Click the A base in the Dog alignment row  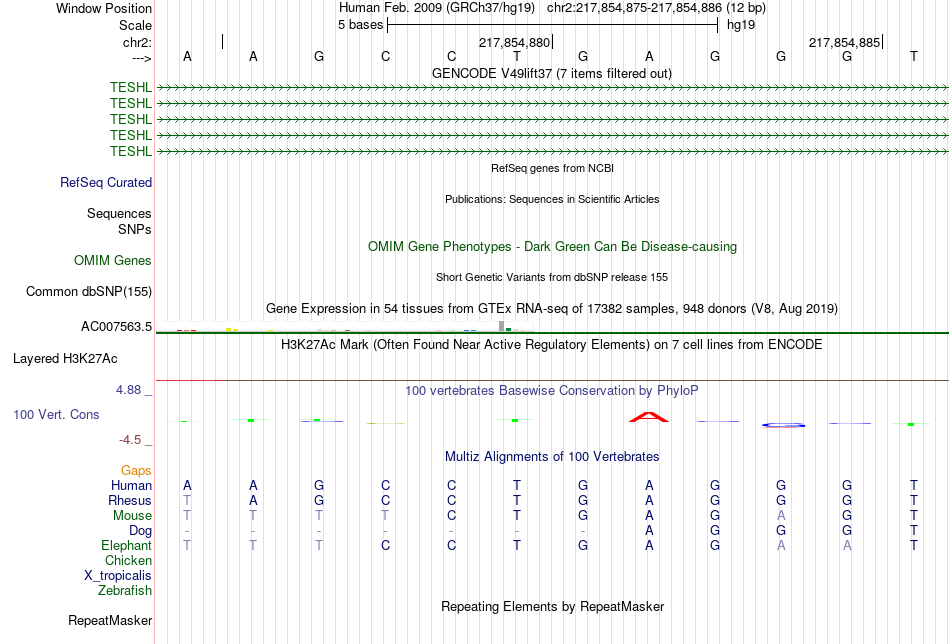click(649, 531)
